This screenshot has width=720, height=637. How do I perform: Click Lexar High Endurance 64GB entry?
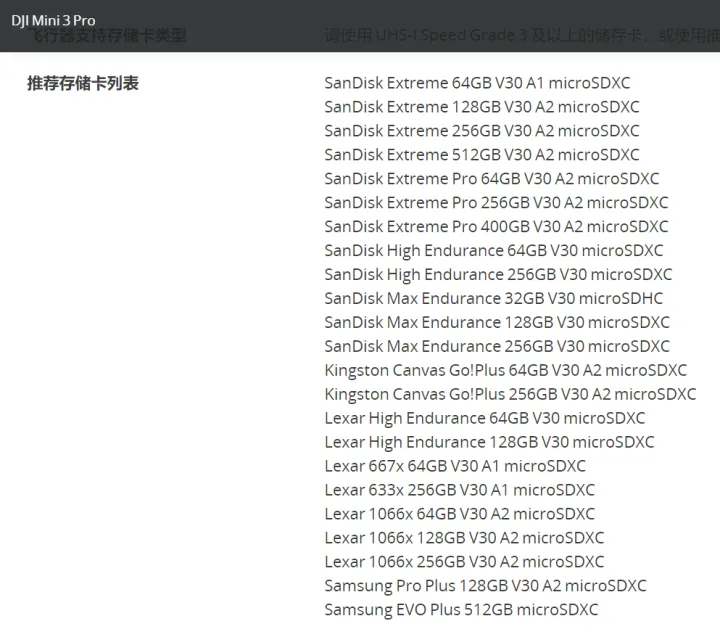[484, 418]
